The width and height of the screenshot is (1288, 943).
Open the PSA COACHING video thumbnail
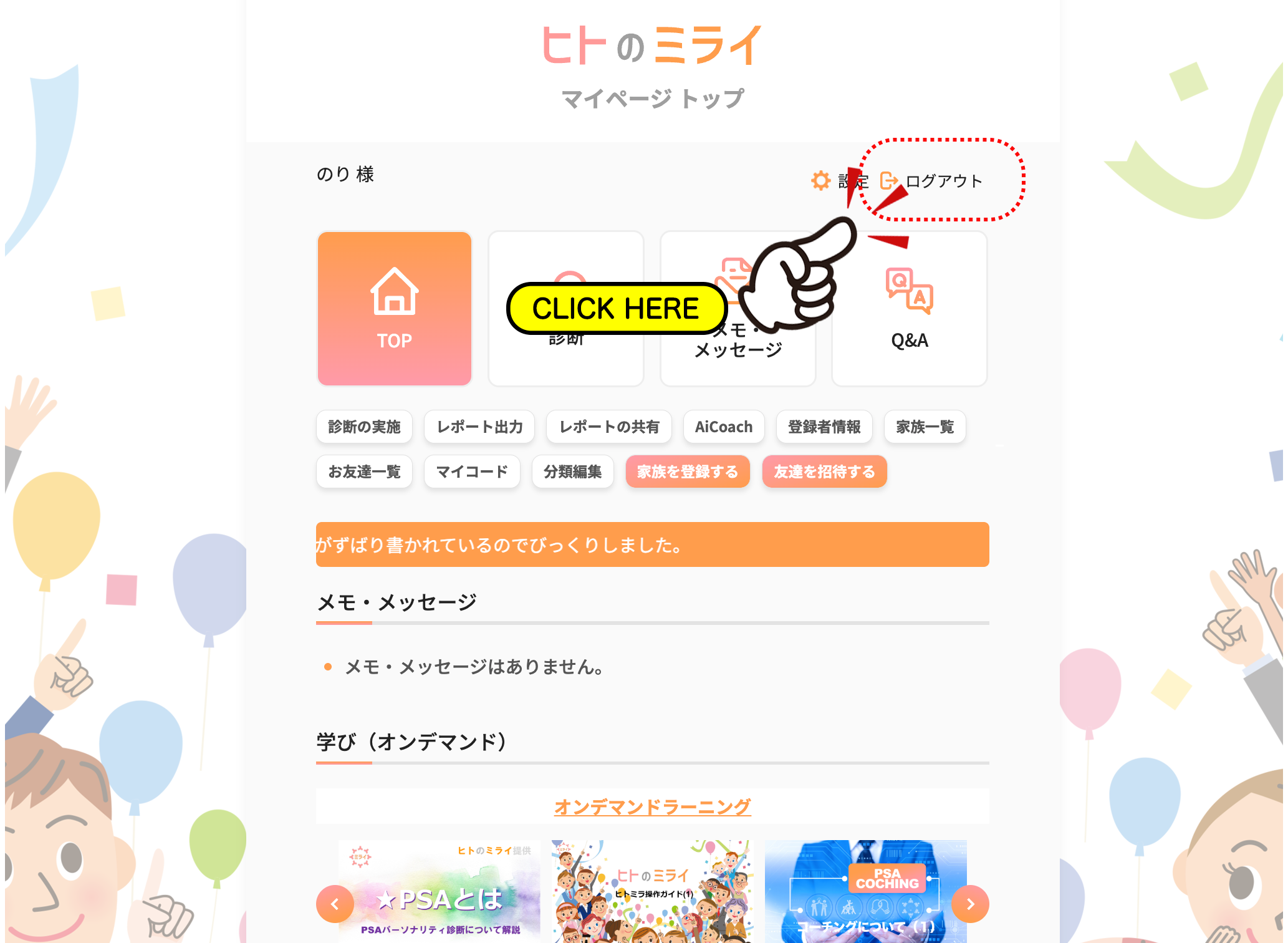[866, 892]
